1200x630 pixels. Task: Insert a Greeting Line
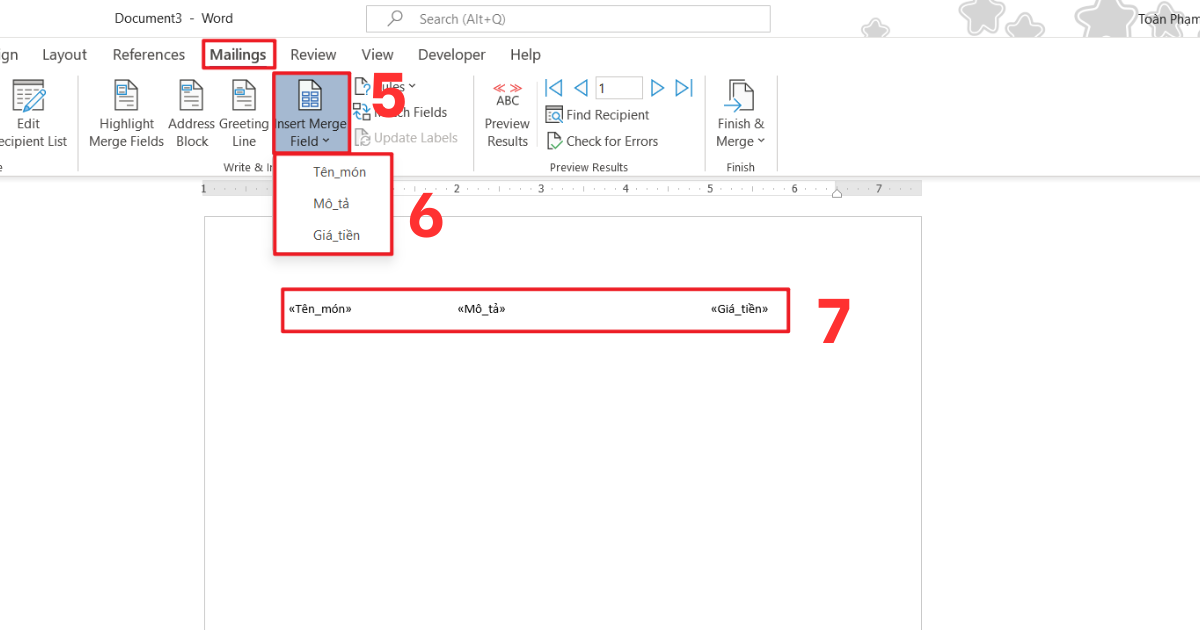[244, 114]
